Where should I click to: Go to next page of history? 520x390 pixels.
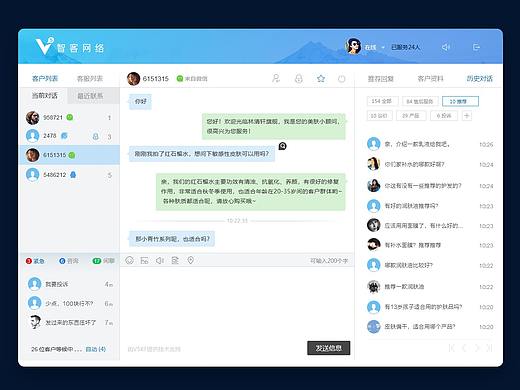pyautogui.click(x=477, y=348)
